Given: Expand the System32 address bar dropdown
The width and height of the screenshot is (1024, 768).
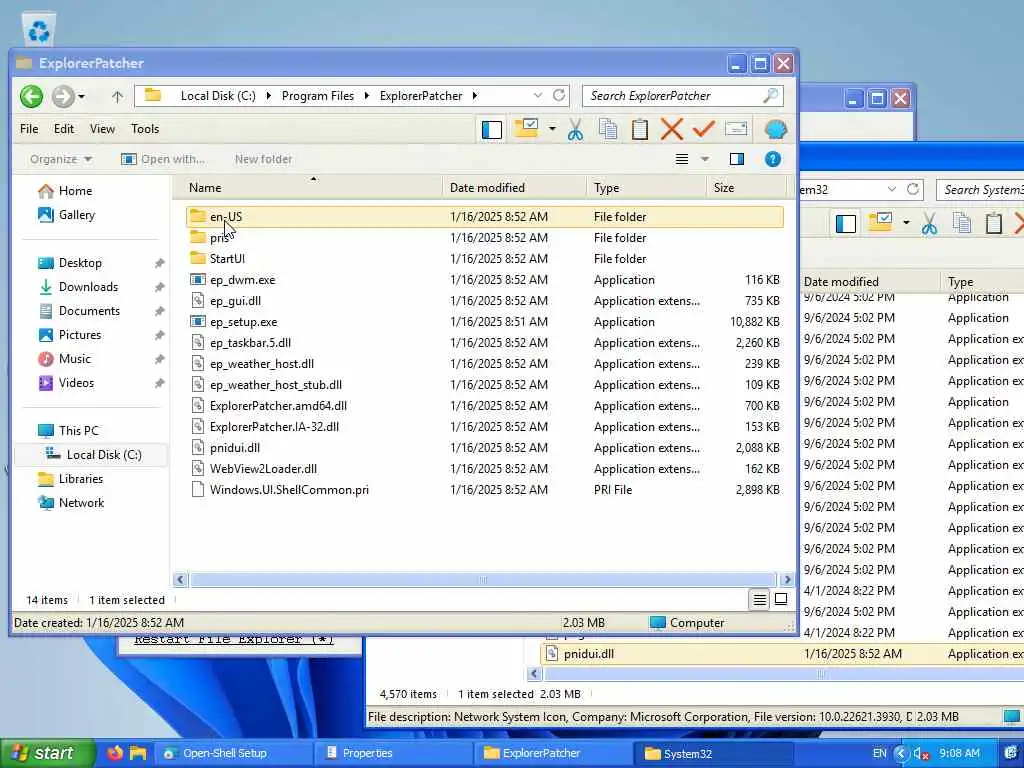Looking at the screenshot, I should (x=891, y=189).
